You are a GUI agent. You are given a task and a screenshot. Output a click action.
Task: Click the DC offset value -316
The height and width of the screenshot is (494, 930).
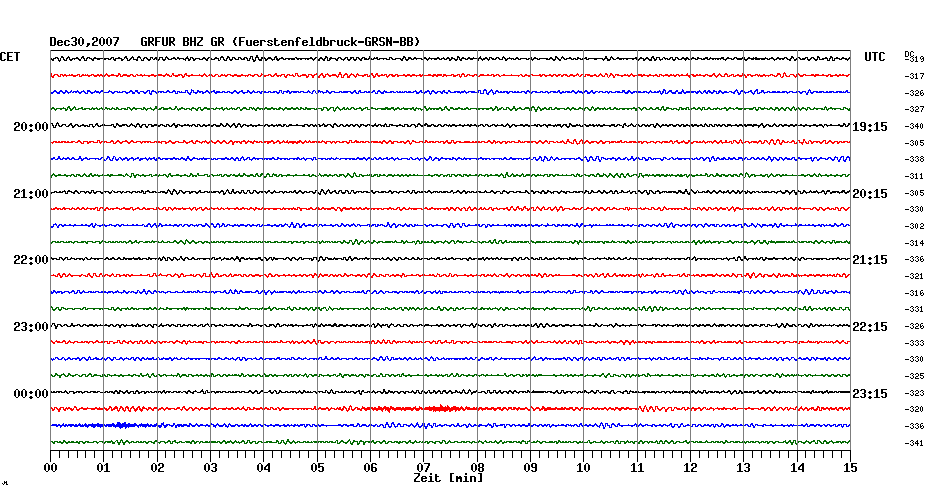click(915, 294)
